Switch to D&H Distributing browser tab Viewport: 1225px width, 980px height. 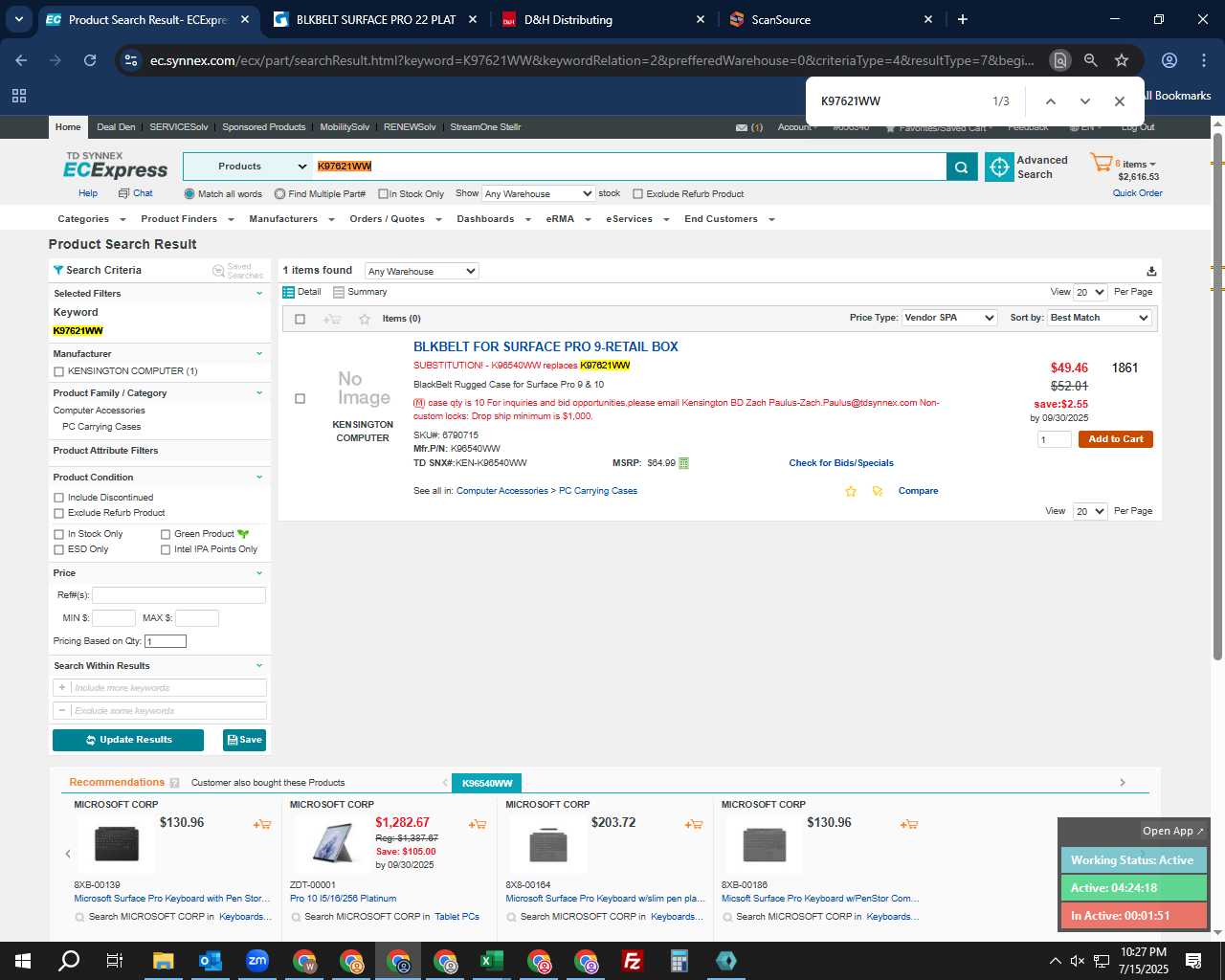click(603, 19)
